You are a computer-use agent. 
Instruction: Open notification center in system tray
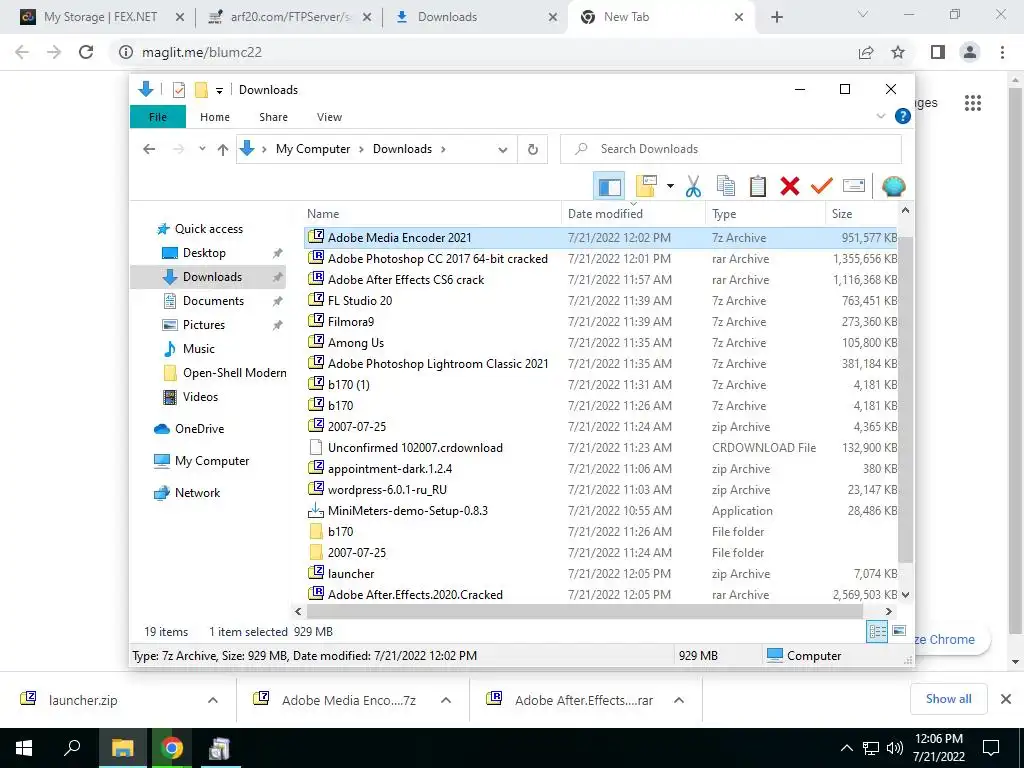[991, 748]
